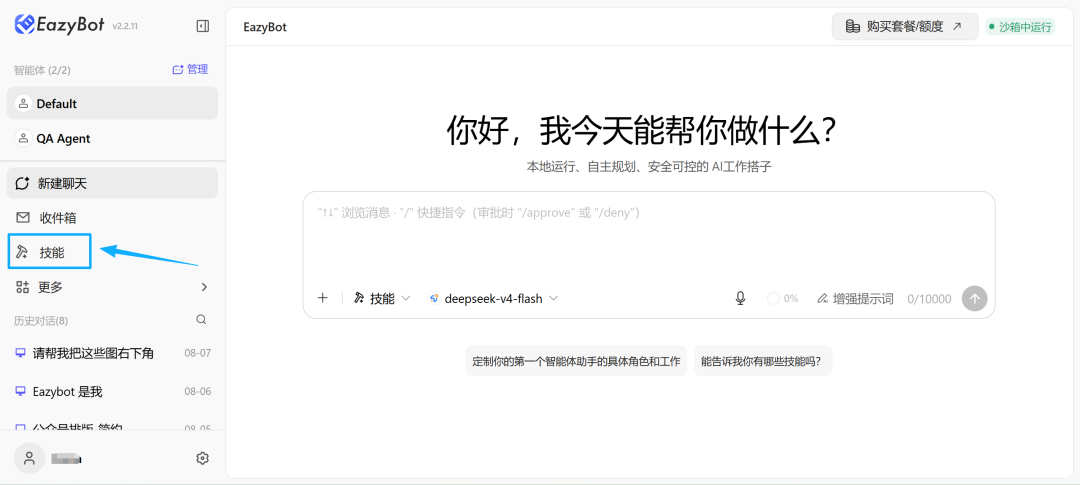Screen dimensions: 1080x485
Task: Start a new chat via 新建聊天
Action: [x=112, y=183]
